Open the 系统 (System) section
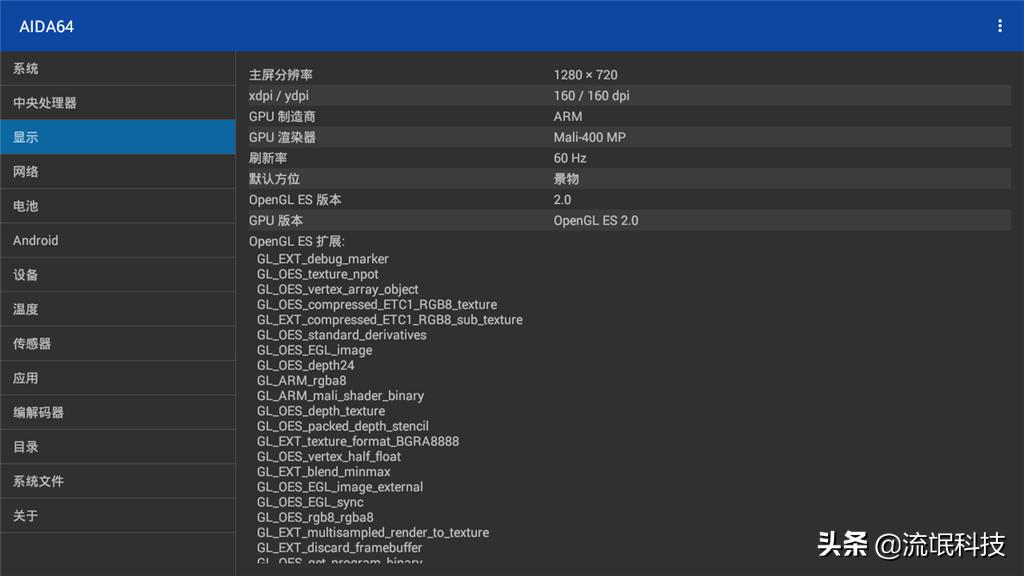Viewport: 1024px width, 576px height. click(x=118, y=68)
